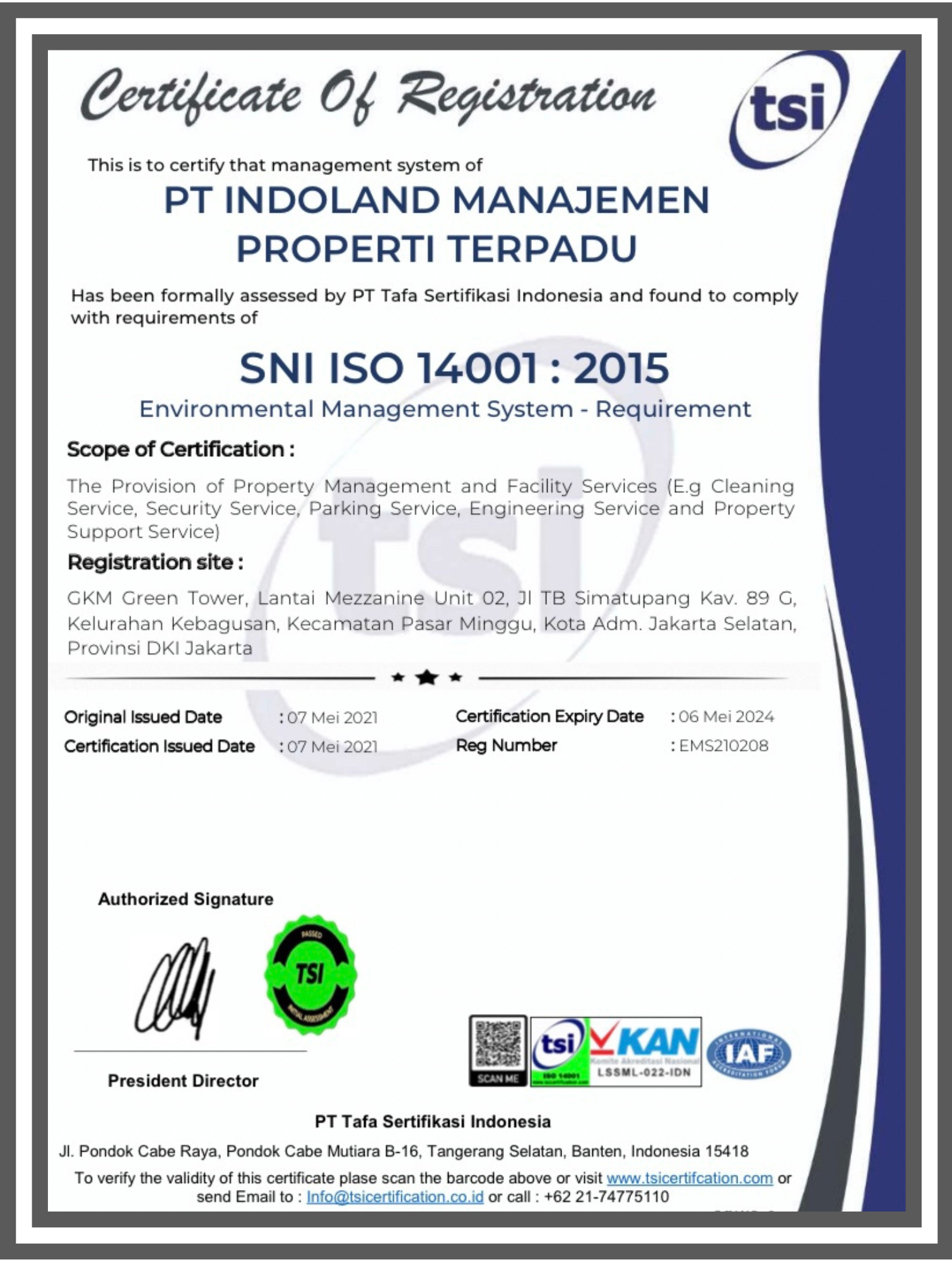Click the Reg Number EMS210208
The image size is (952, 1262).
tap(724, 746)
